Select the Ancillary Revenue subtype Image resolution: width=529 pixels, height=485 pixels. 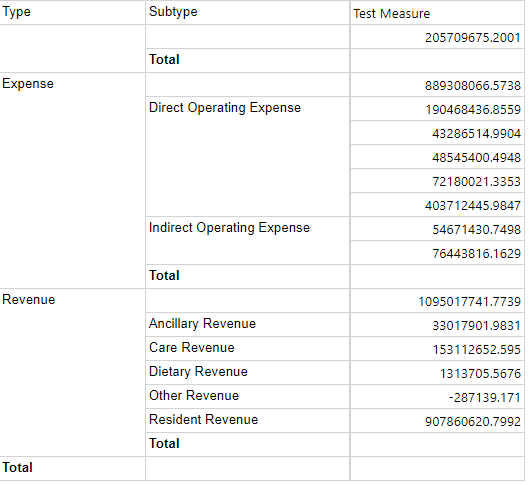pyautogui.click(x=202, y=324)
